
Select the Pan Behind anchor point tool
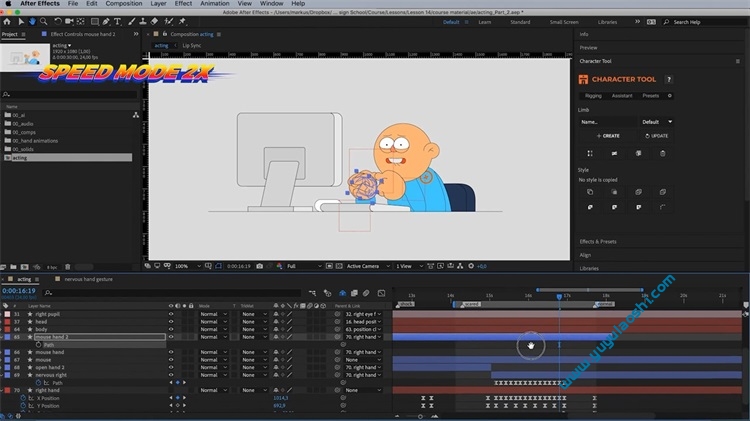coord(80,22)
